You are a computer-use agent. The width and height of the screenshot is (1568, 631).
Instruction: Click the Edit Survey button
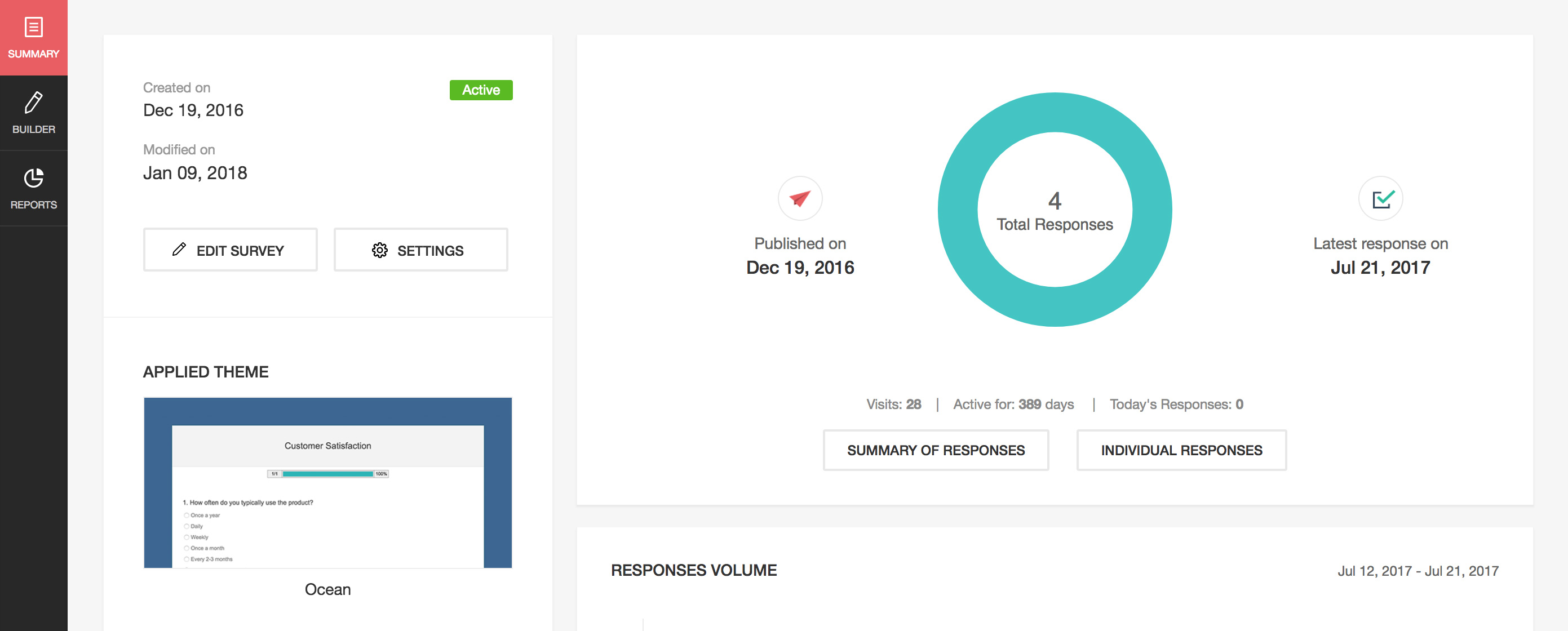click(x=229, y=249)
